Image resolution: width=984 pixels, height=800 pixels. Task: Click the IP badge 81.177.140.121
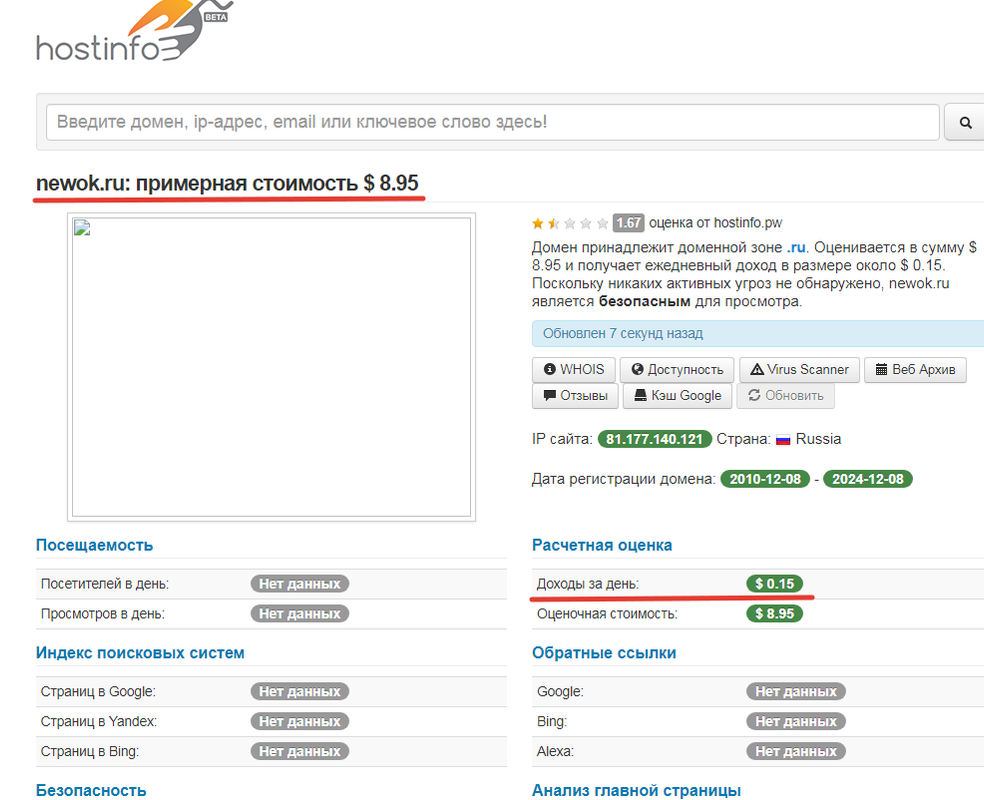pos(655,439)
